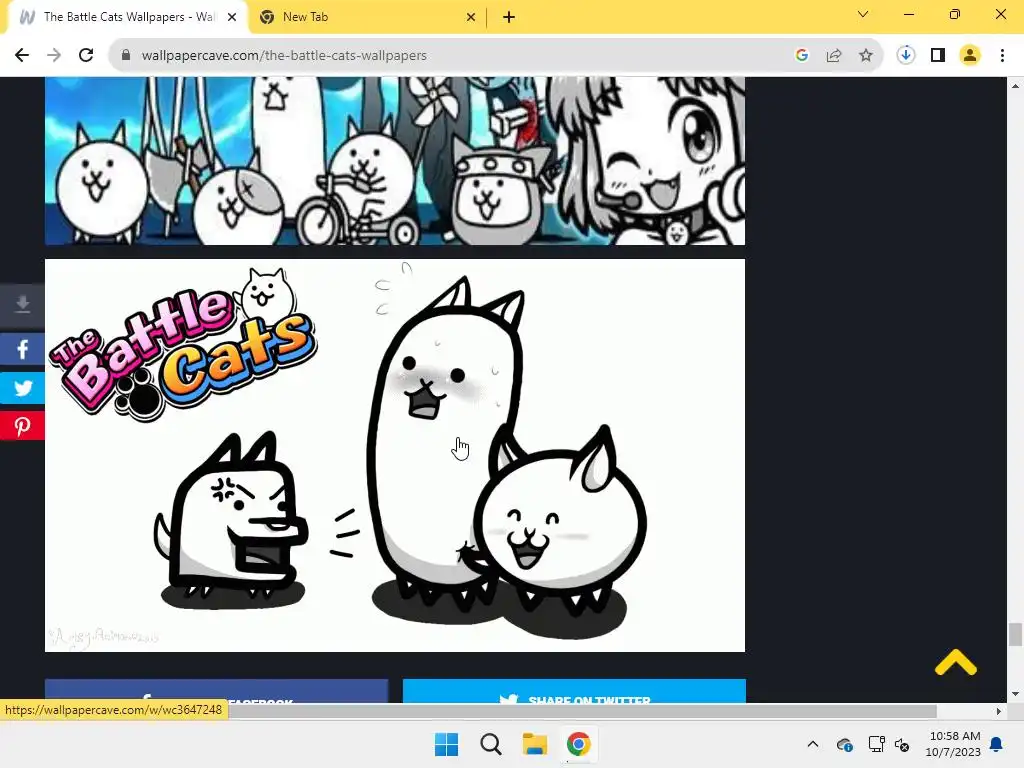Click the scrollbar up arrow
The image size is (1024, 768).
point(1015,86)
